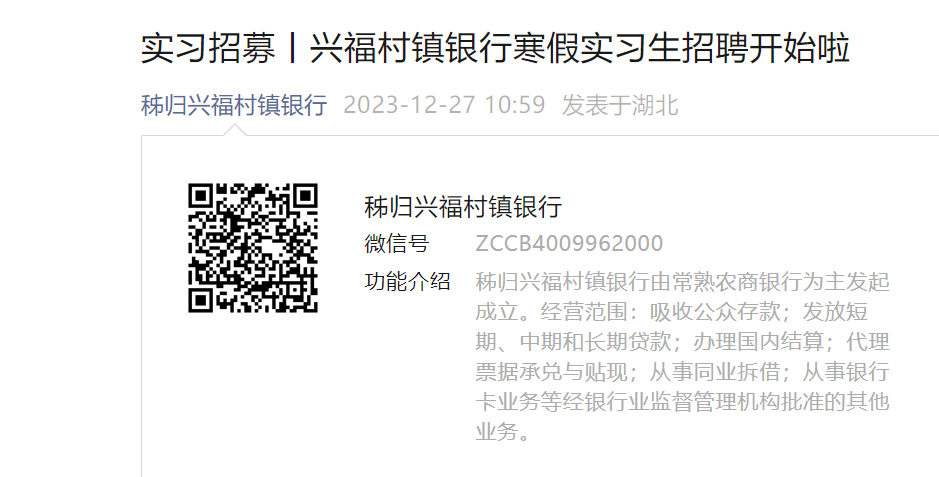Screen dimensions: 939x477
Task: Click the line about 吸收公众存款
Action: (x=671, y=312)
